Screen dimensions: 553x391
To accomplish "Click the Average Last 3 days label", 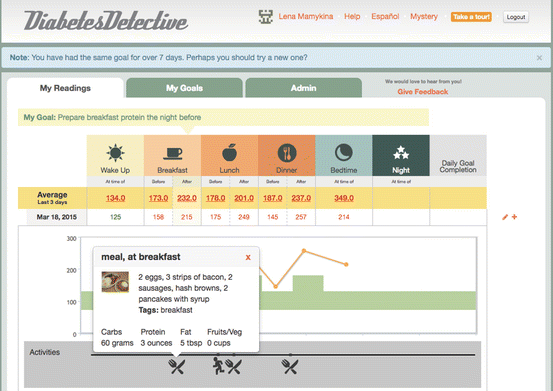I will click(x=52, y=198).
